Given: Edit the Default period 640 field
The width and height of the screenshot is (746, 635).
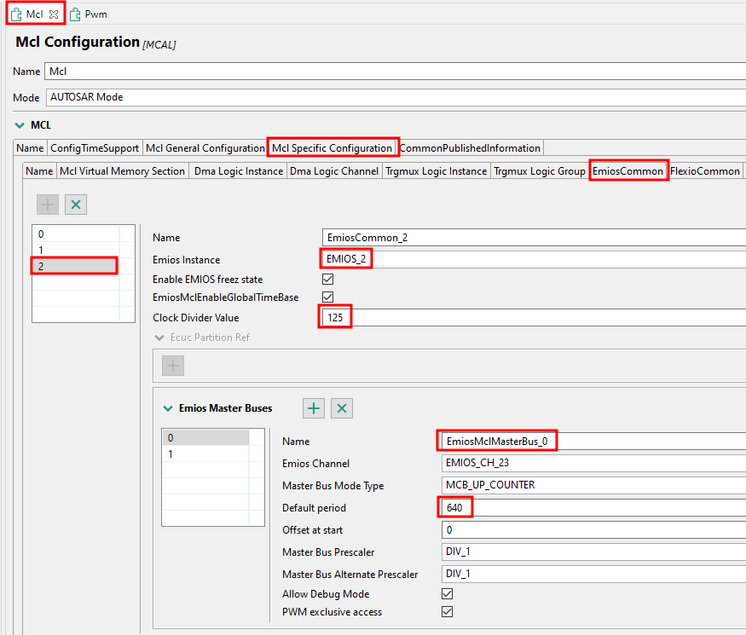Looking at the screenshot, I should (x=593, y=508).
